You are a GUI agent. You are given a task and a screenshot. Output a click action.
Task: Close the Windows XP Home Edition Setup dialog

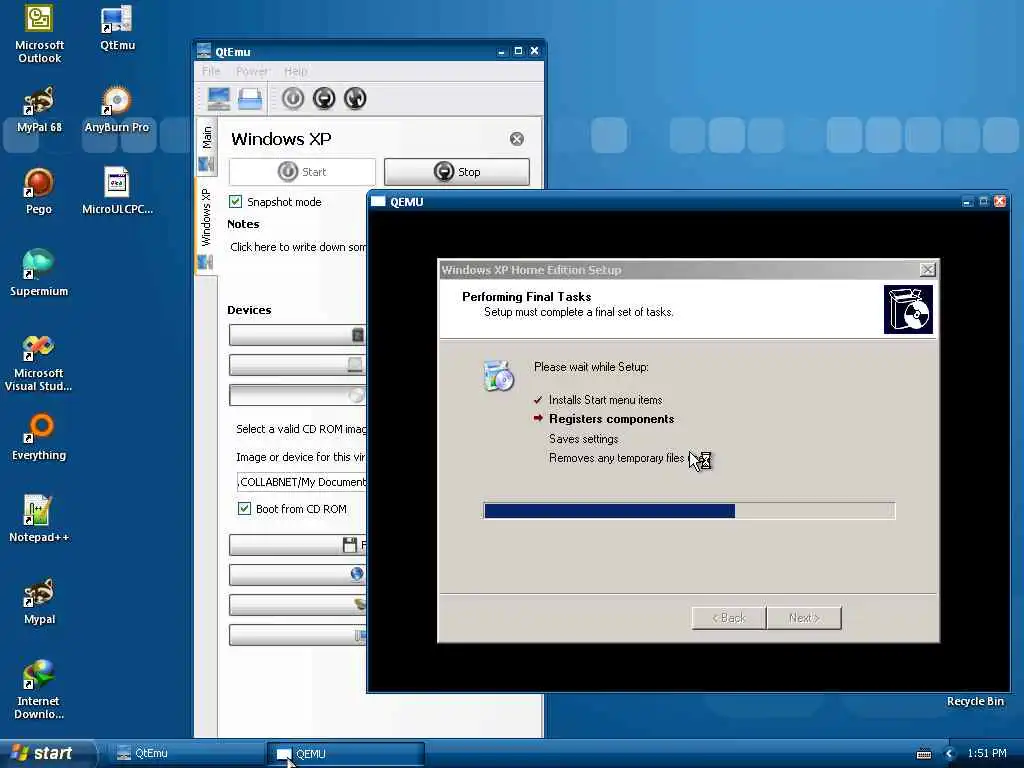pyautogui.click(x=927, y=270)
